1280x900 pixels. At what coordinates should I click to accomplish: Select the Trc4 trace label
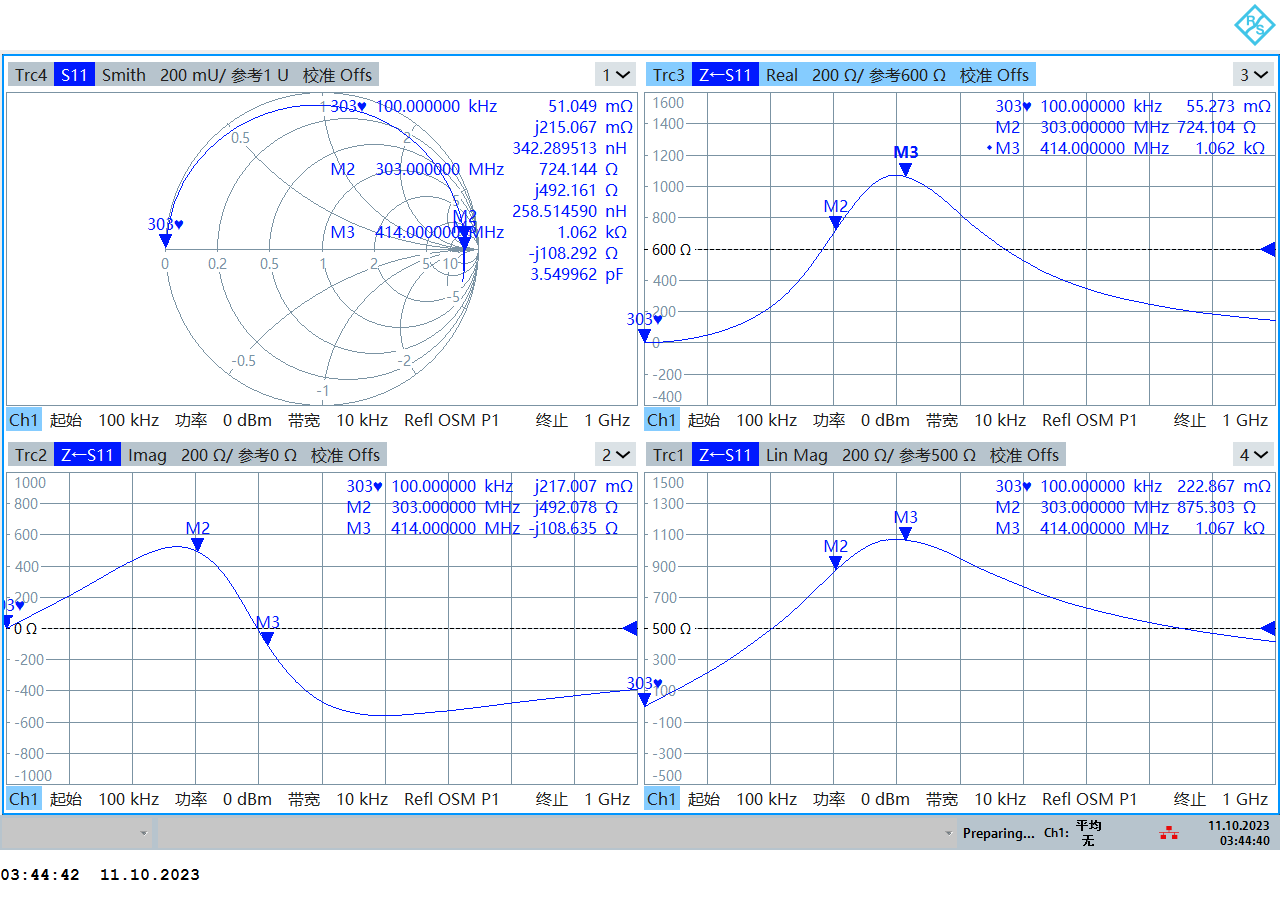pos(31,75)
